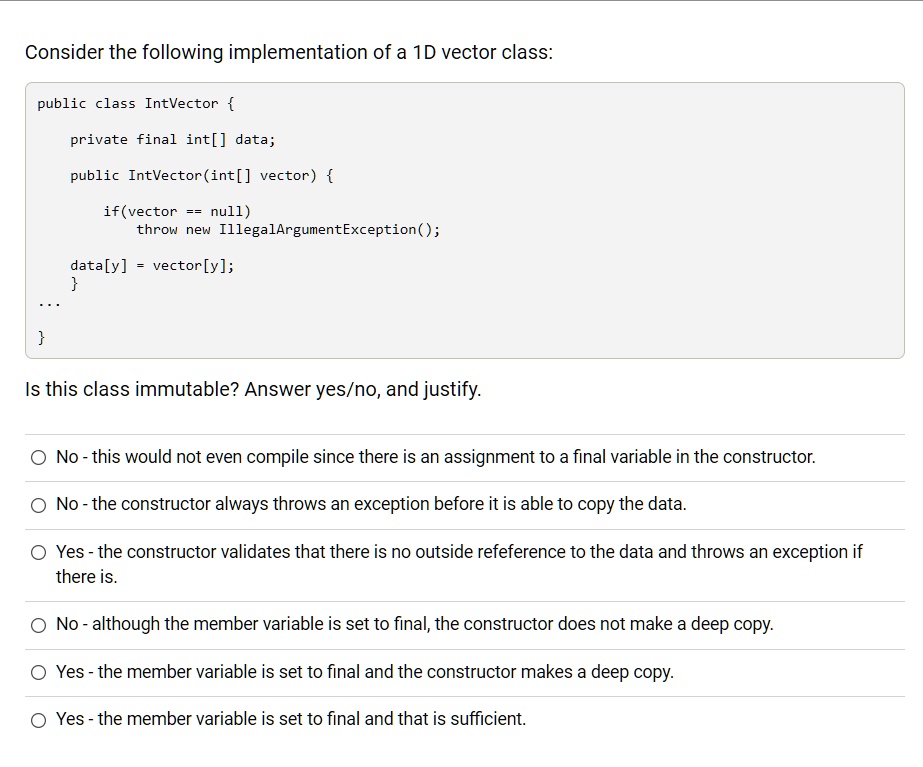923x767 pixels.
Task: Click the 'data[y] = vector[y];' code line
Action: point(152,265)
